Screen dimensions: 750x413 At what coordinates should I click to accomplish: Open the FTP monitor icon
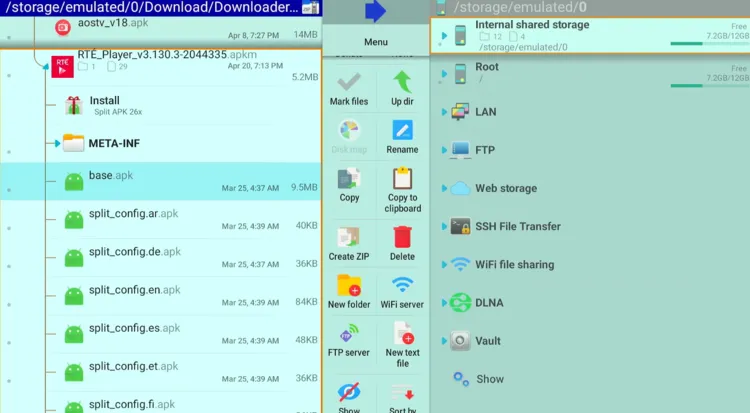coord(460,150)
